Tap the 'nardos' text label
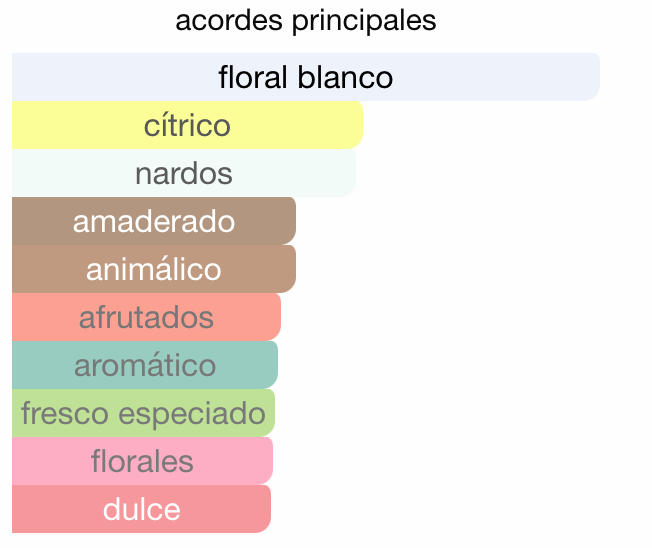 pyautogui.click(x=184, y=174)
